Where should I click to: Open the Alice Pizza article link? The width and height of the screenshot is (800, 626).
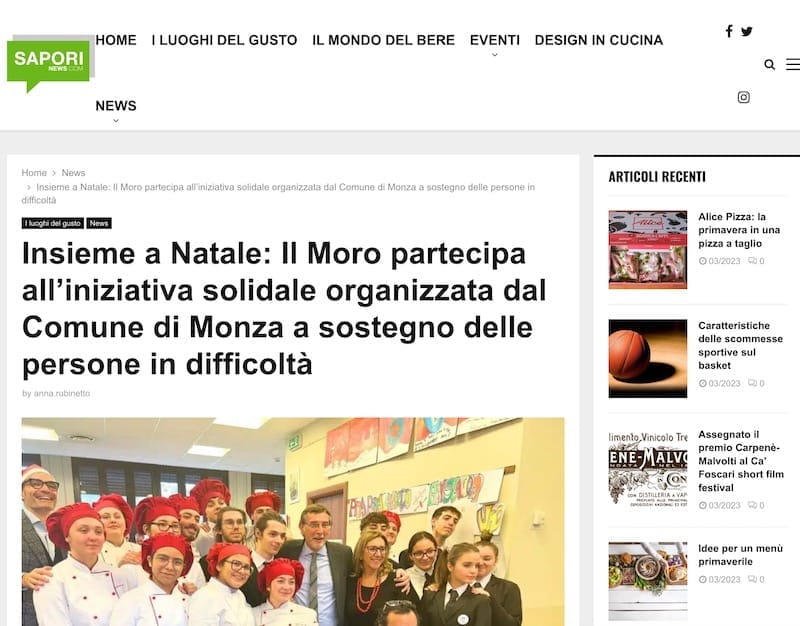739,230
